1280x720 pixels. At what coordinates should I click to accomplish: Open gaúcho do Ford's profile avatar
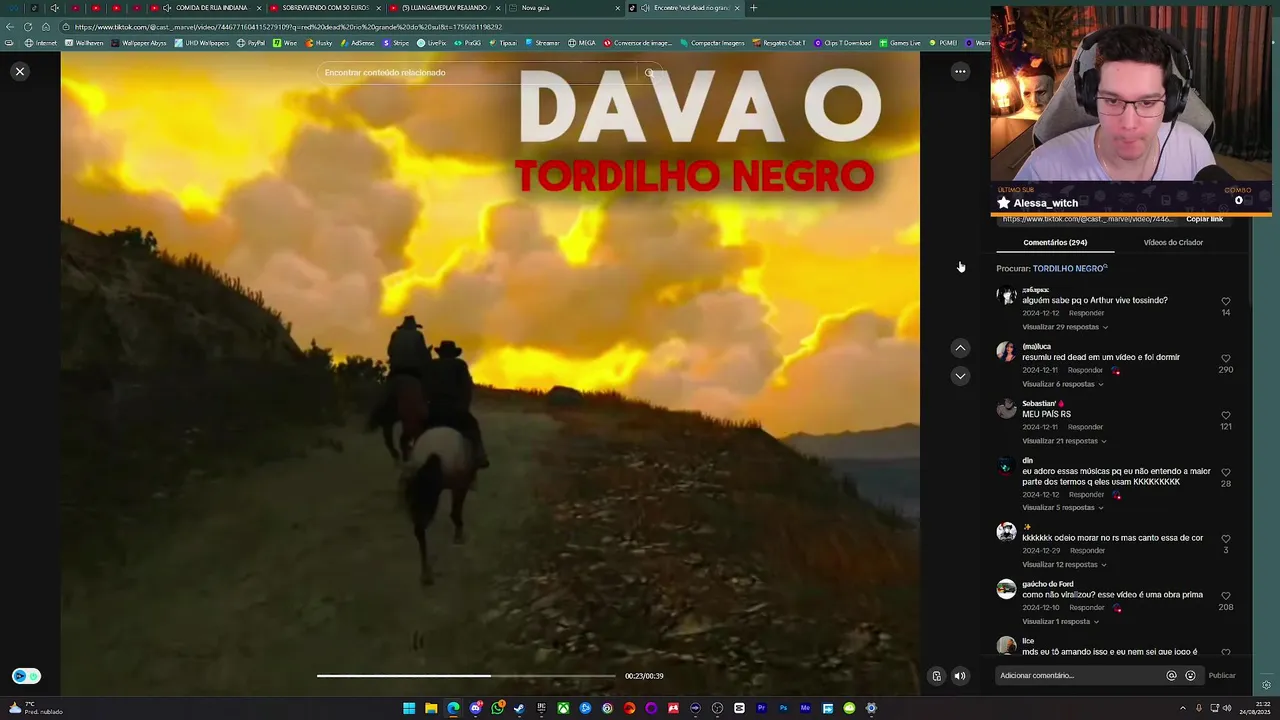point(1006,589)
